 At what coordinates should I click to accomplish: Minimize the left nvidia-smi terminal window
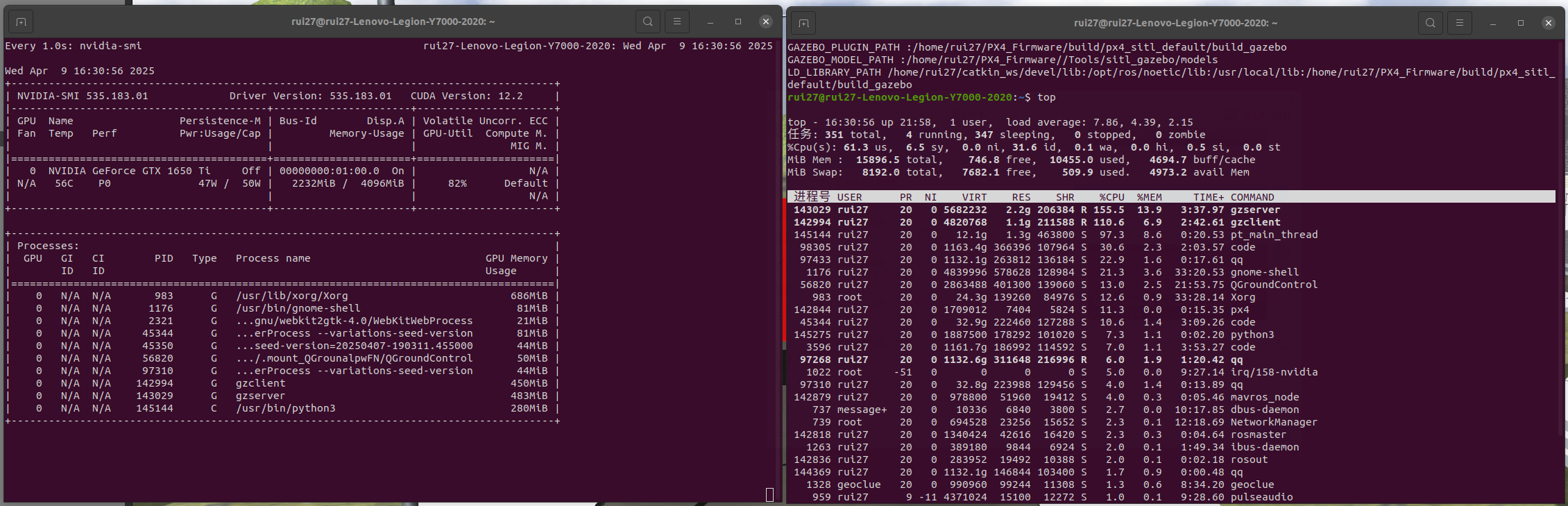pyautogui.click(x=710, y=22)
